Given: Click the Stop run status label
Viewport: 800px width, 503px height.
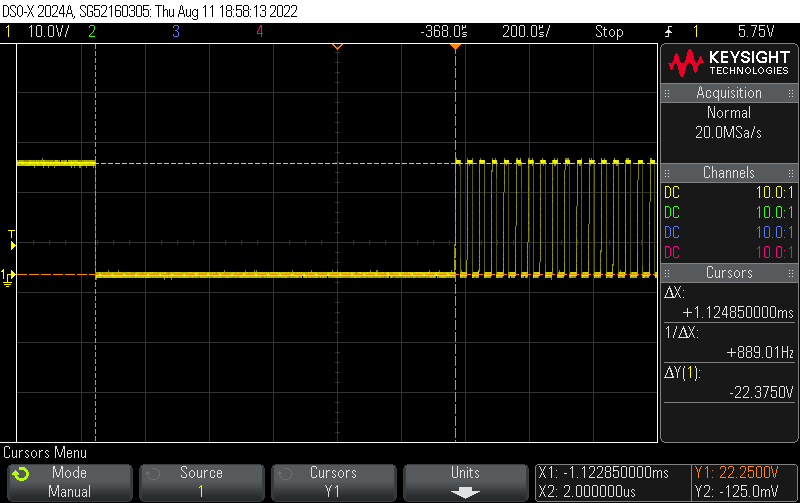Looking at the screenshot, I should tap(609, 32).
